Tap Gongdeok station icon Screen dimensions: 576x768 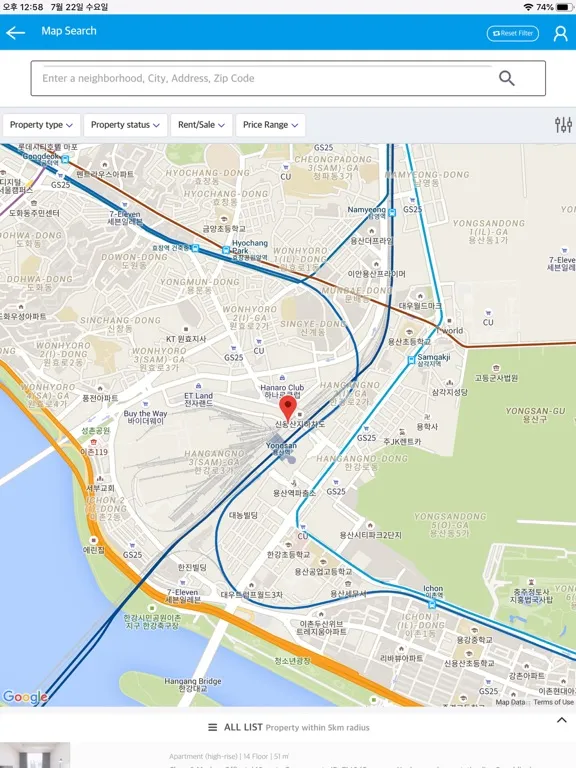[65, 159]
